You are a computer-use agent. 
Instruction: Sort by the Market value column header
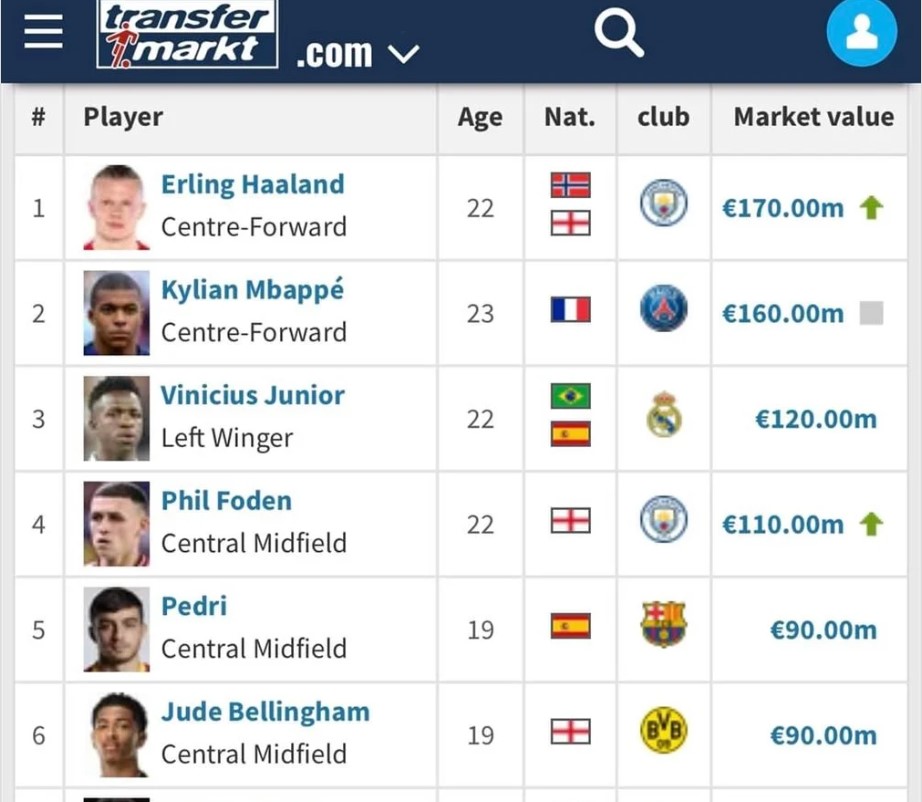814,117
